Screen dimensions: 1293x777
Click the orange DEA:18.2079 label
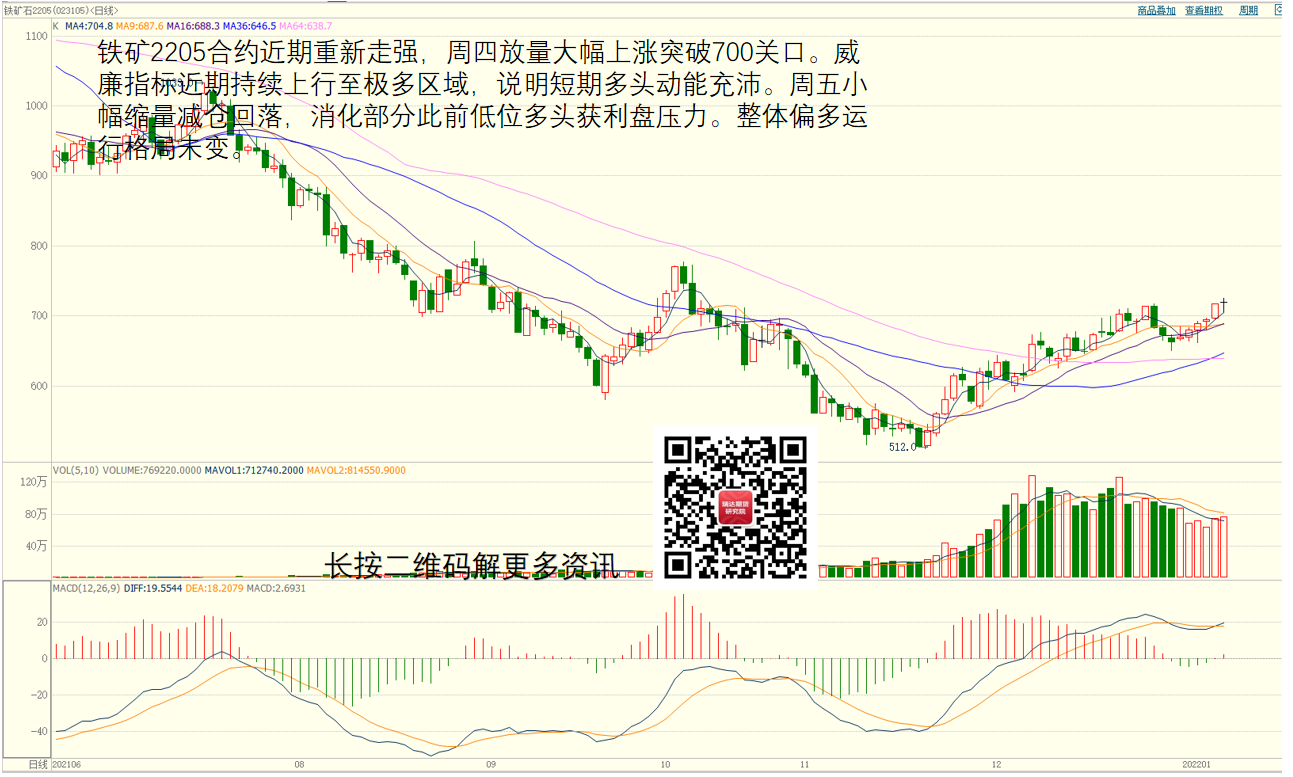click(x=215, y=588)
